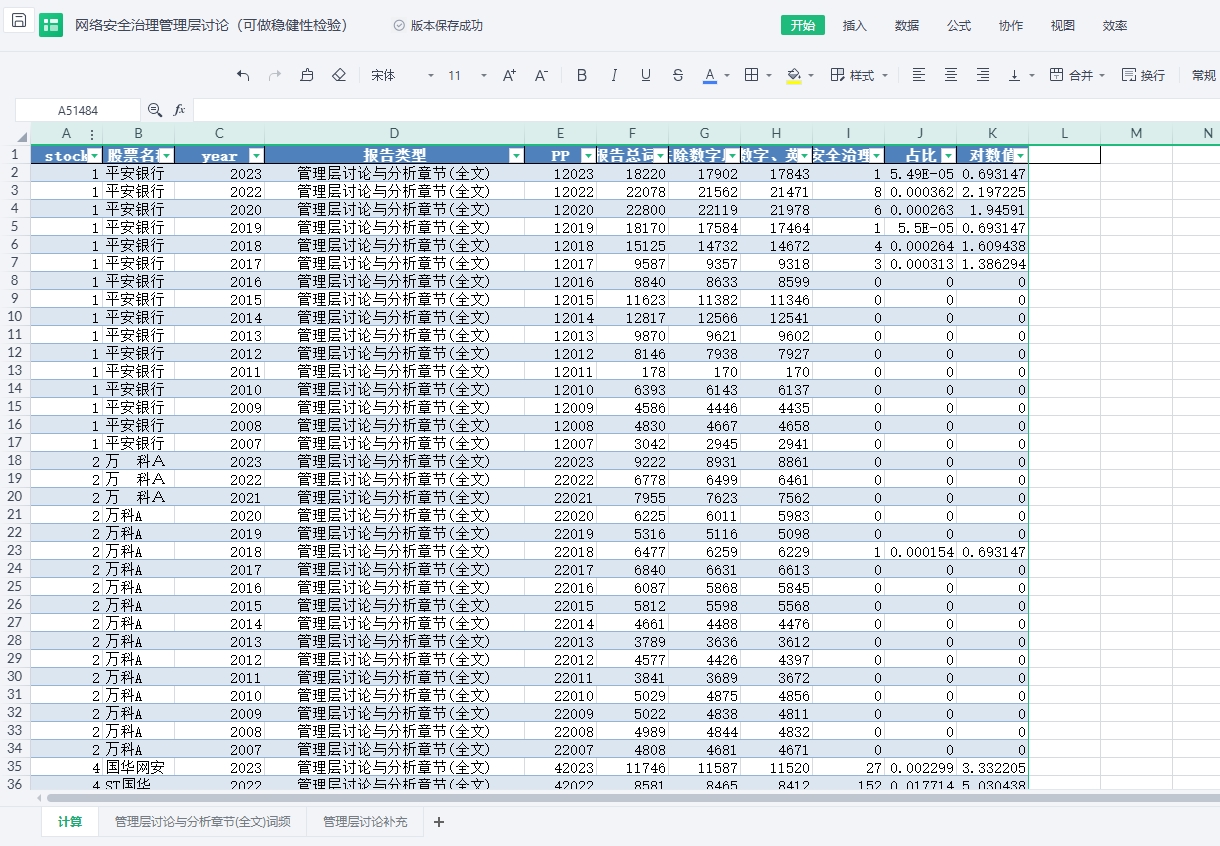Expand the 合并 merge cells dropdown
Image resolution: width=1220 pixels, height=846 pixels.
pyautogui.click(x=1101, y=75)
